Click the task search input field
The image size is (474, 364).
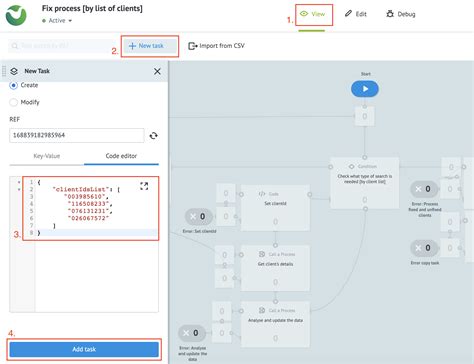tap(62, 46)
